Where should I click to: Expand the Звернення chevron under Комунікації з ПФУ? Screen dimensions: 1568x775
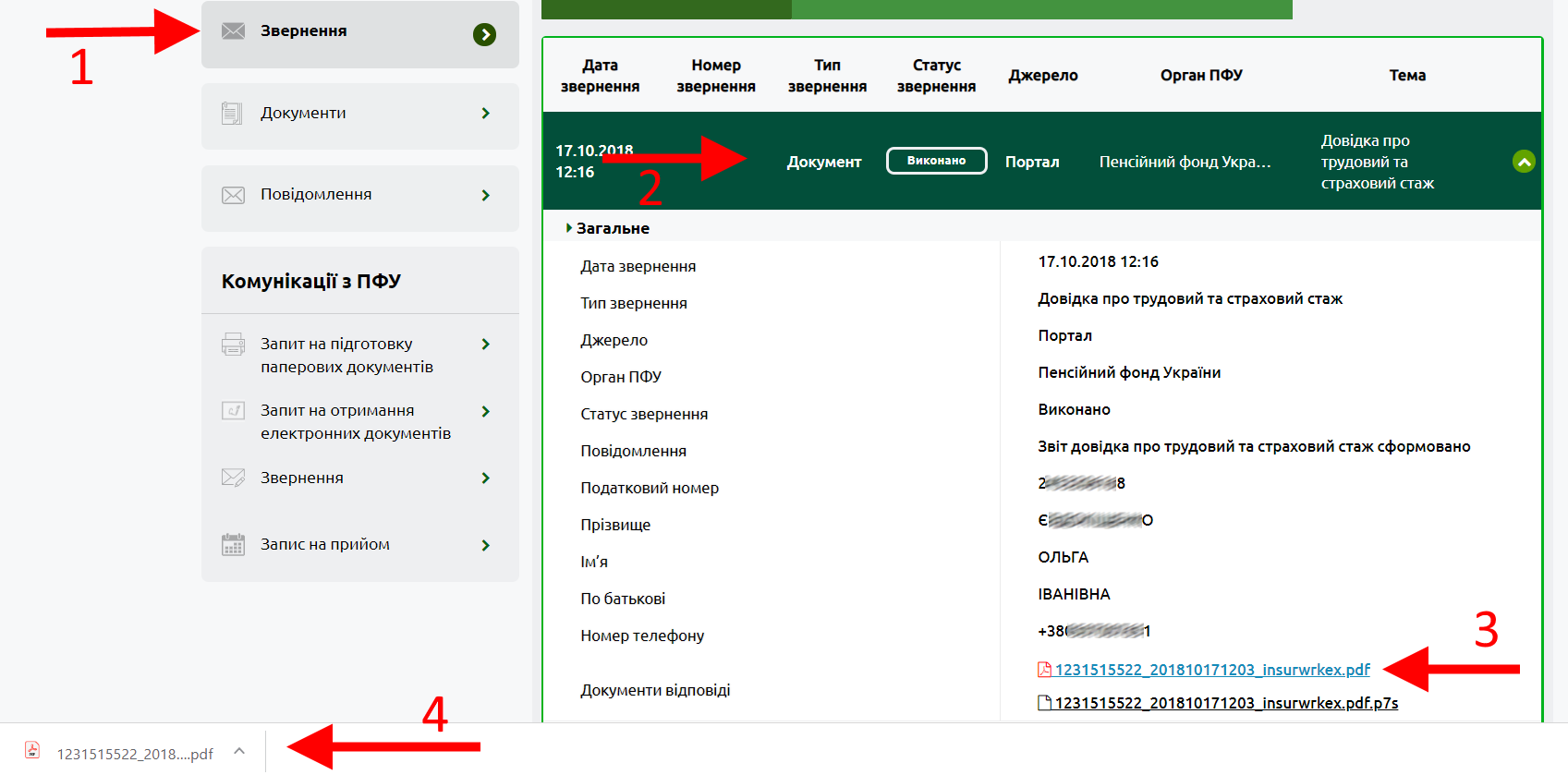click(x=486, y=478)
